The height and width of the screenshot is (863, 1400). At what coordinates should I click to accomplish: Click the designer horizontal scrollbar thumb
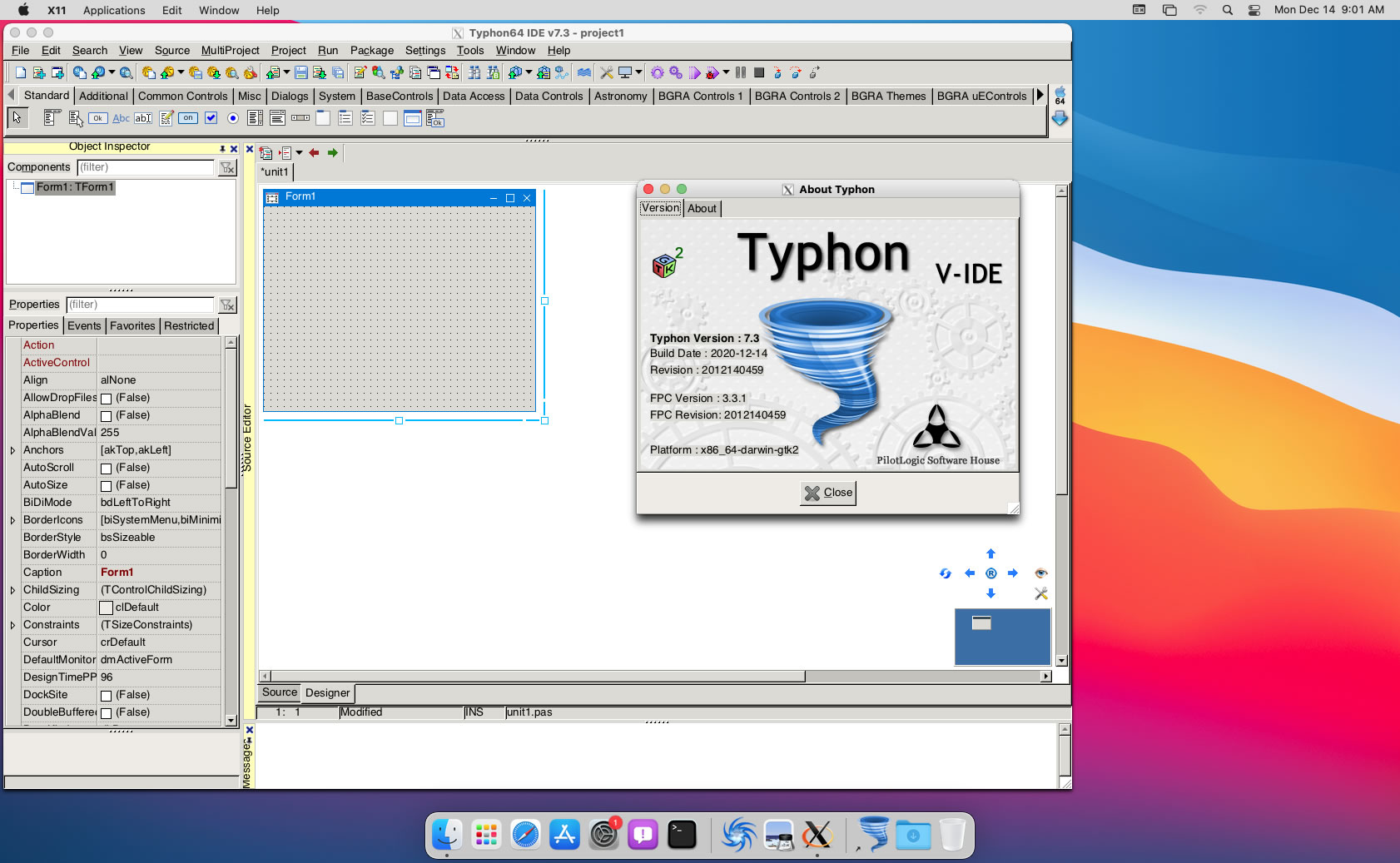click(x=538, y=677)
